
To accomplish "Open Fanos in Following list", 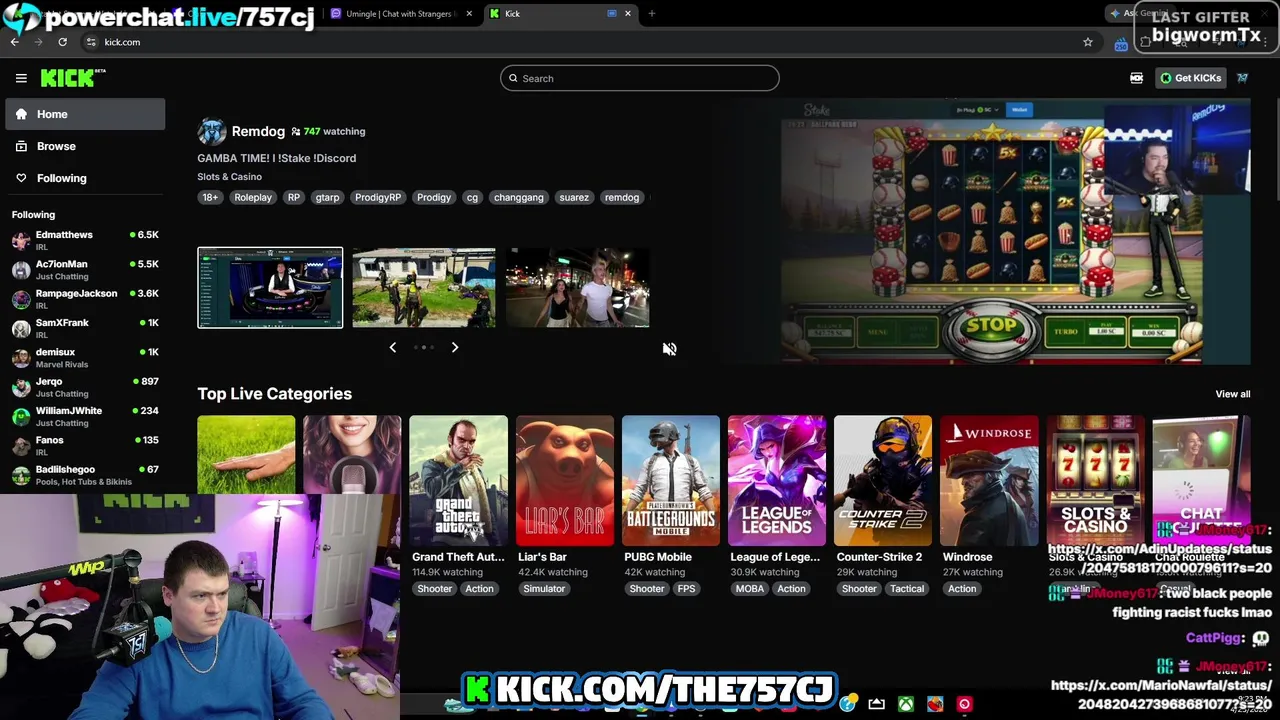I will click(85, 445).
